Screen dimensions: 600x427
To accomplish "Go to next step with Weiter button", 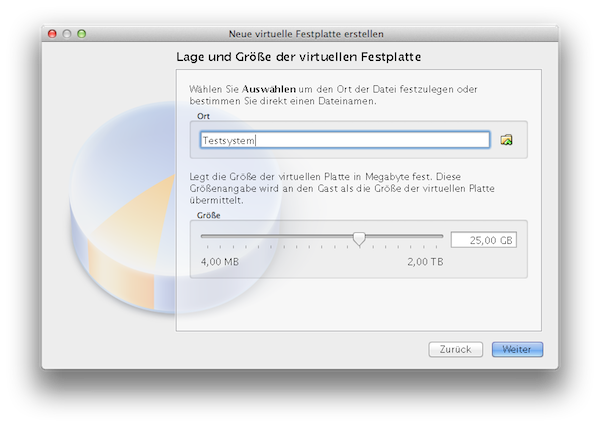I will [x=517, y=349].
